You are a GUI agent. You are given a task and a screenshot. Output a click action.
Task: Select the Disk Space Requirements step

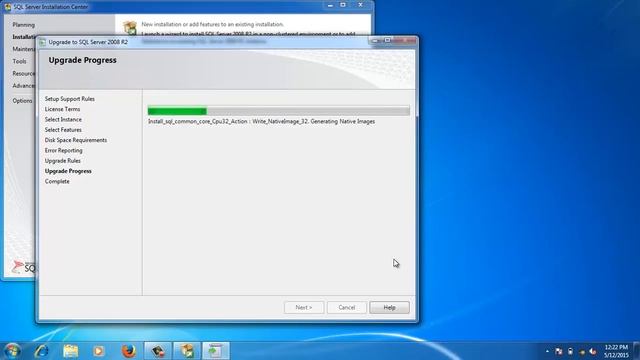tap(76, 140)
